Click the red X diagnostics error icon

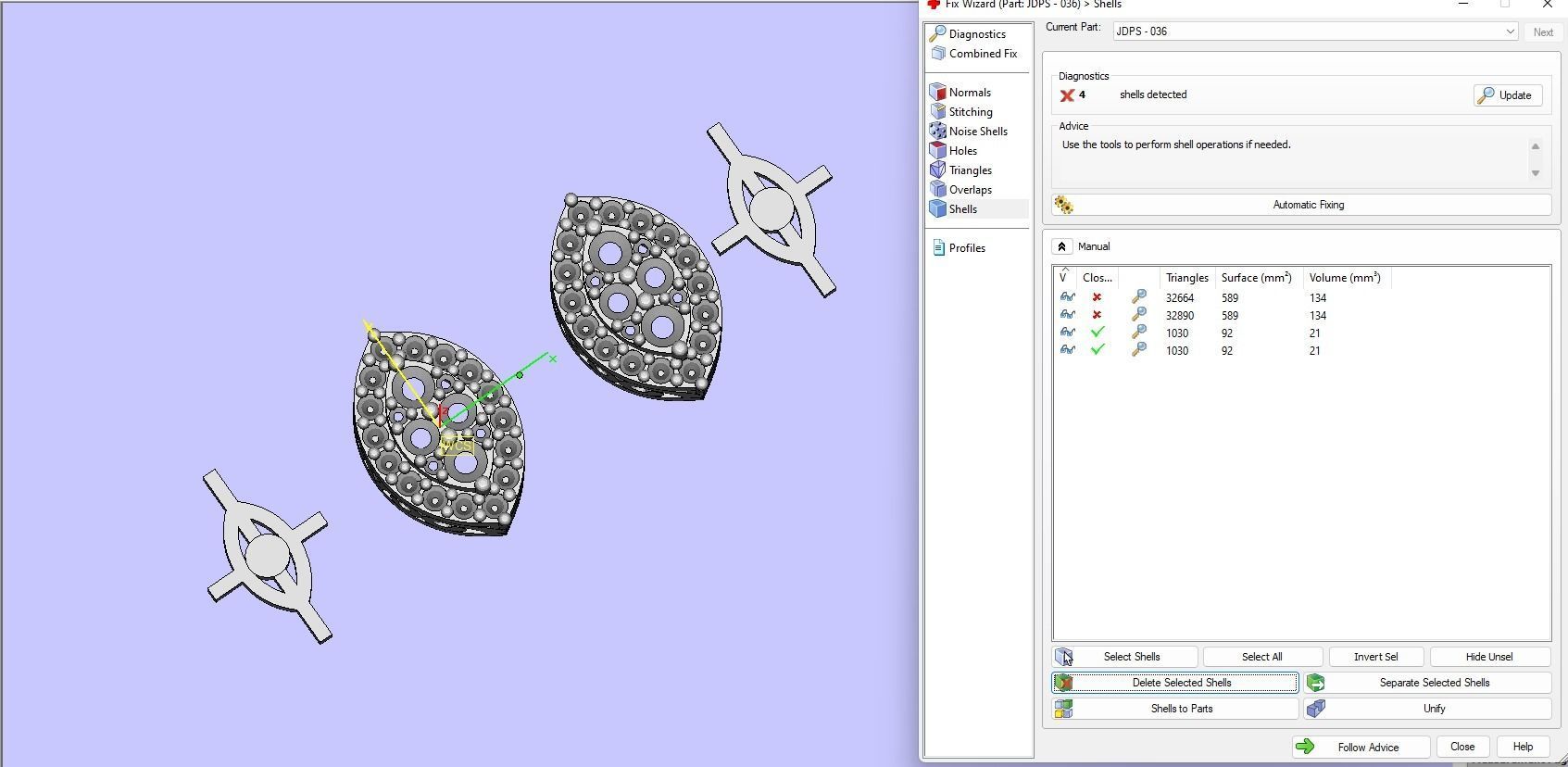pos(1067,95)
